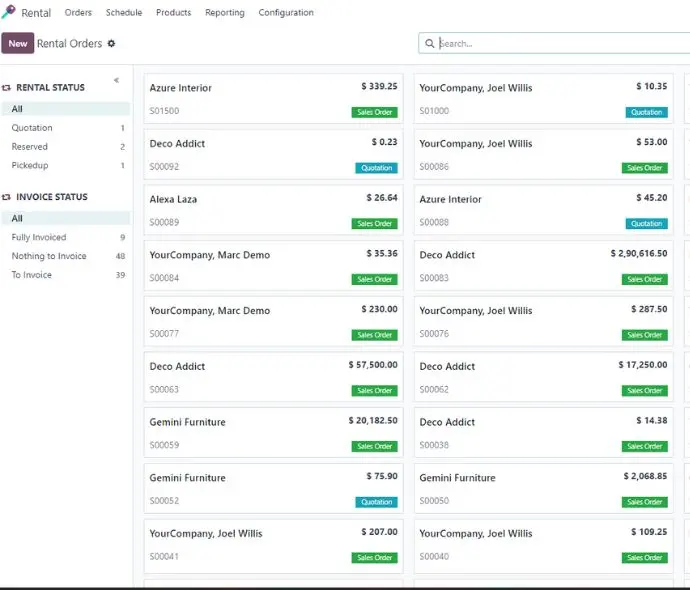Click the S00076 order number
690x590 pixels.
[434, 334]
